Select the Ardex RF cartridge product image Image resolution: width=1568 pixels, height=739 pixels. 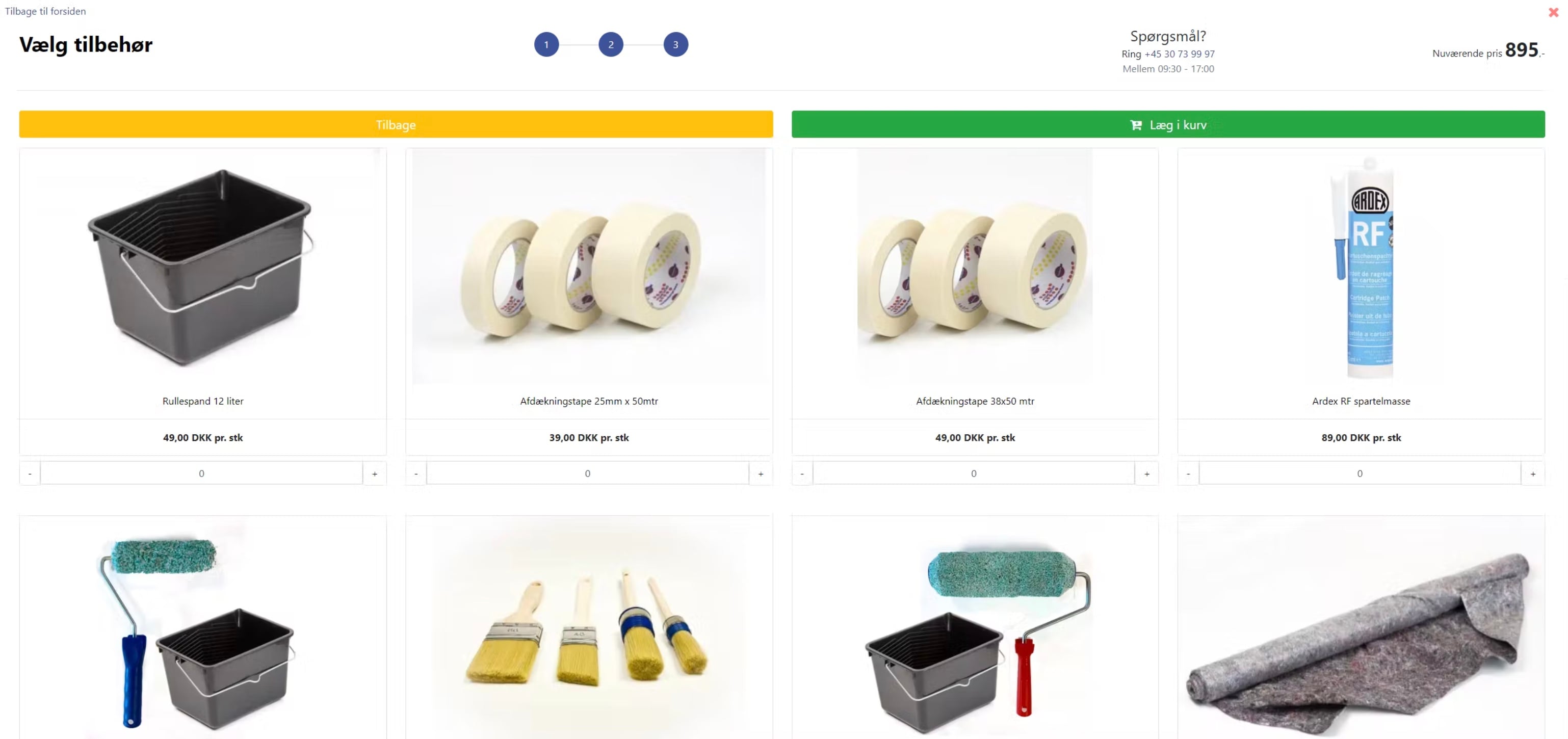pos(1362,267)
